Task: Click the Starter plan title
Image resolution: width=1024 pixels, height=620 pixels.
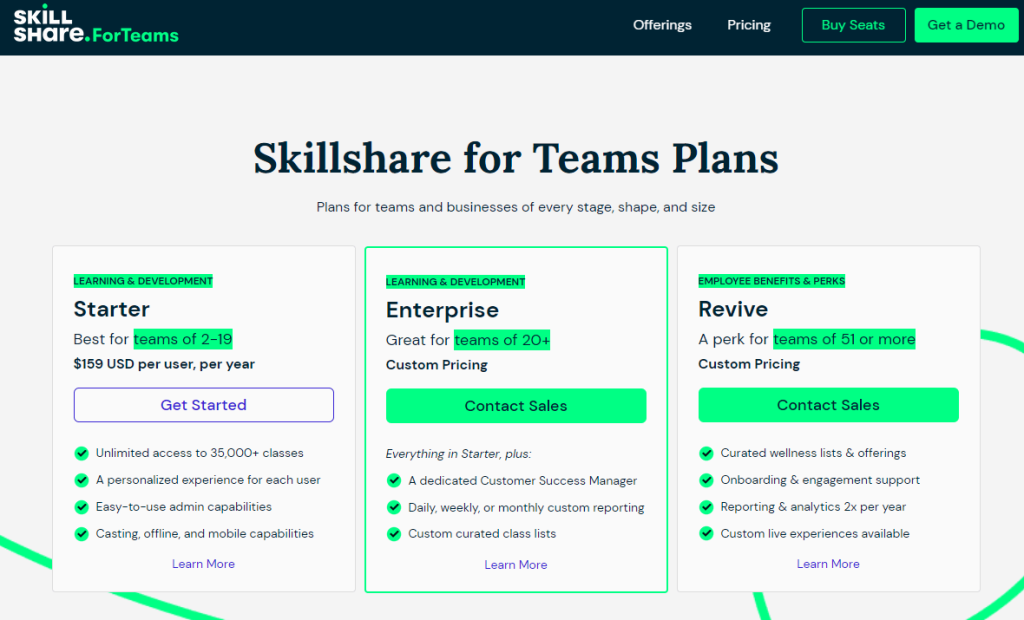Action: click(112, 309)
